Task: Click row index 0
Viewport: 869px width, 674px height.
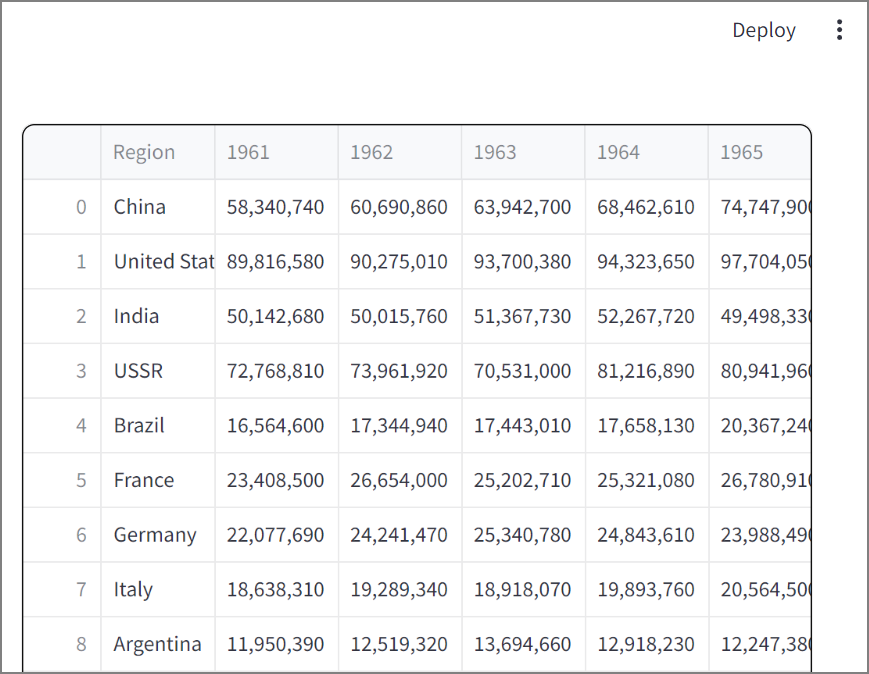Action: [62, 207]
